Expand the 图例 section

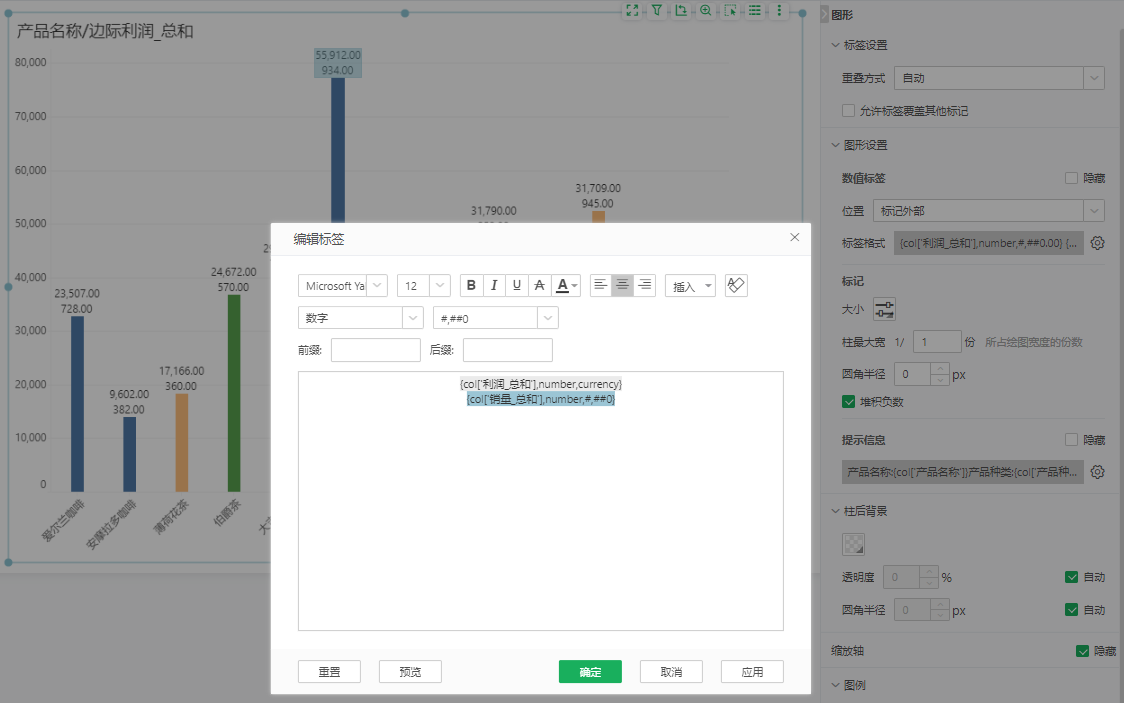point(835,685)
